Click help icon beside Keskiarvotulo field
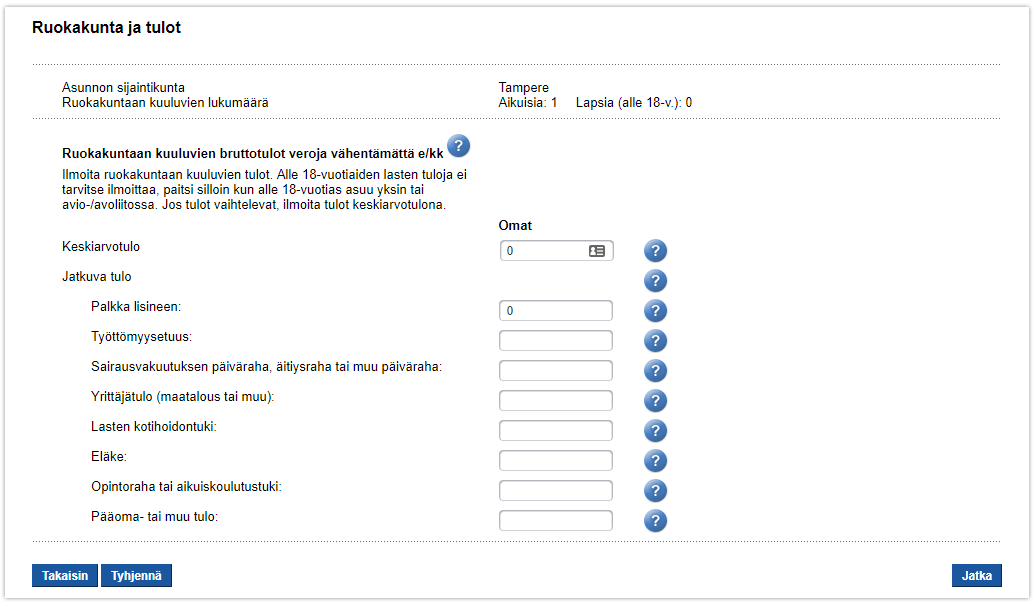 click(x=655, y=251)
